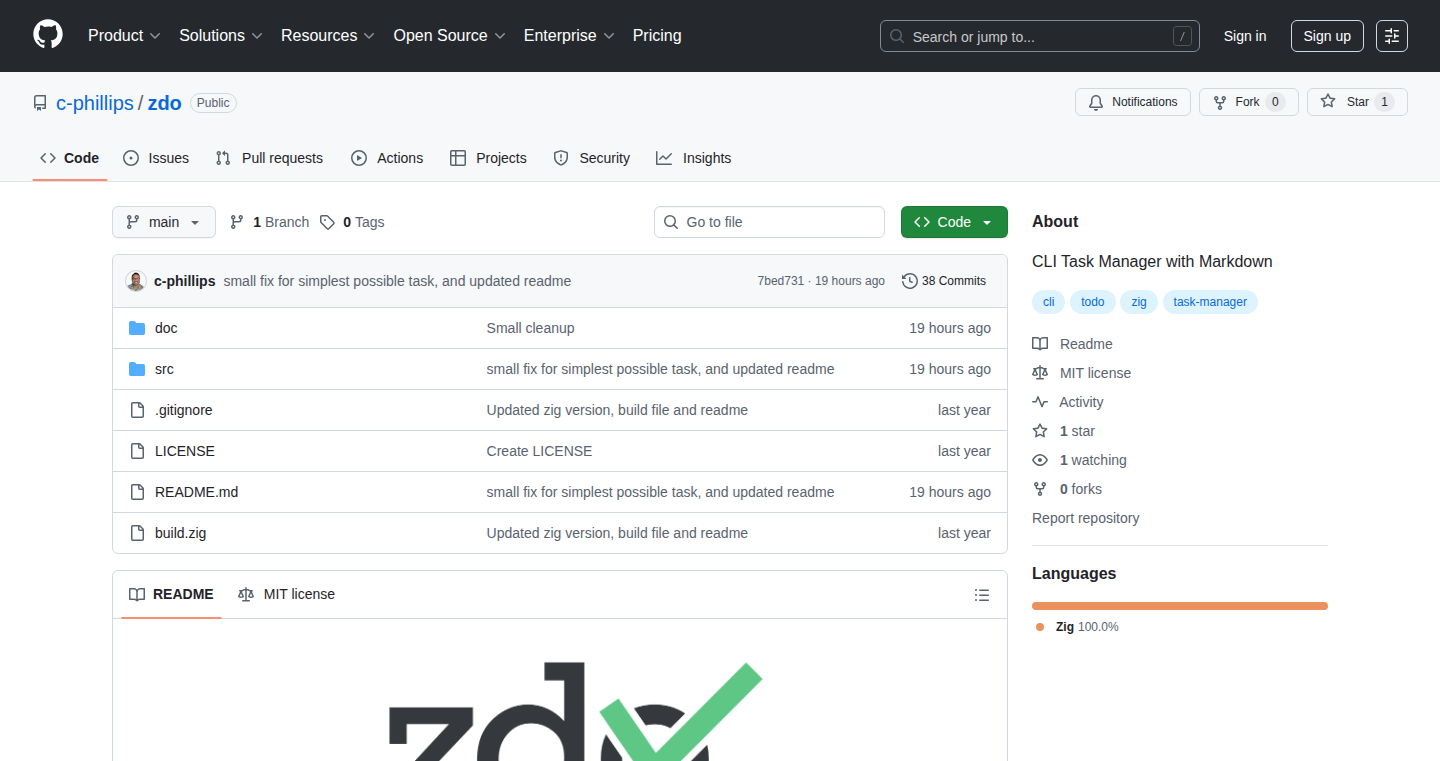Switch to the Security tab

click(x=592, y=158)
